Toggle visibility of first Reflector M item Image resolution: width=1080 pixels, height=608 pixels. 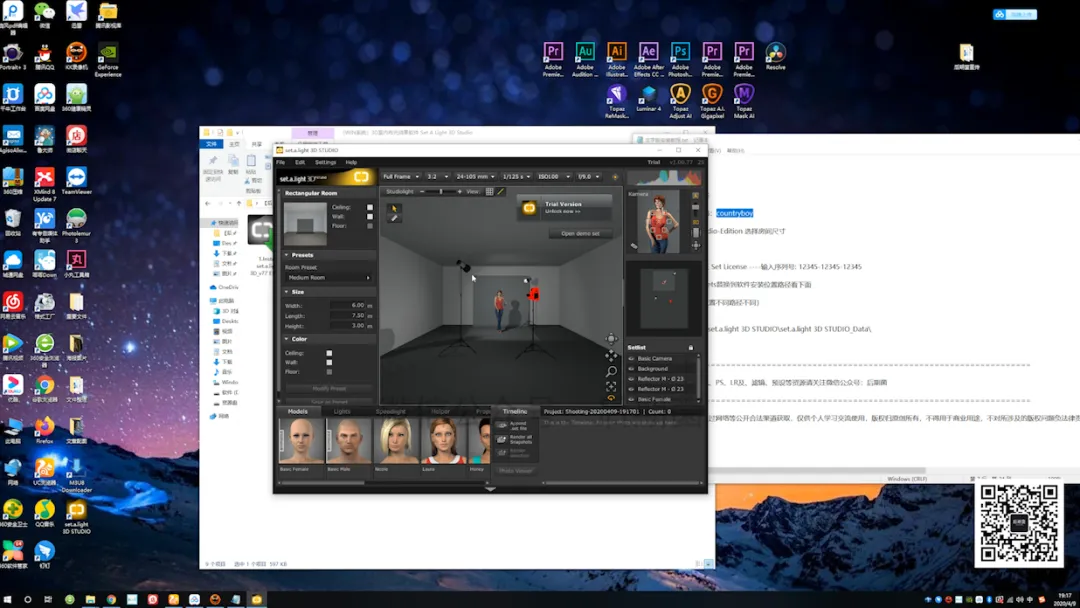click(632, 379)
